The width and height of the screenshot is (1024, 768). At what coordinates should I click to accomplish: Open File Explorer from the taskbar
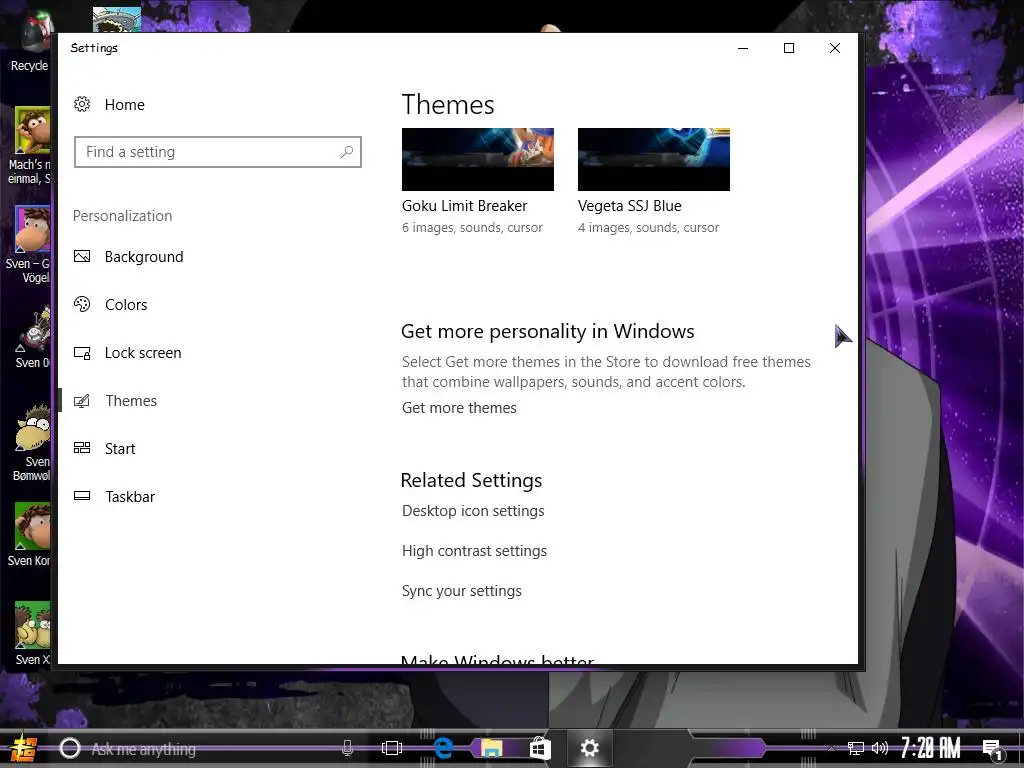[491, 748]
